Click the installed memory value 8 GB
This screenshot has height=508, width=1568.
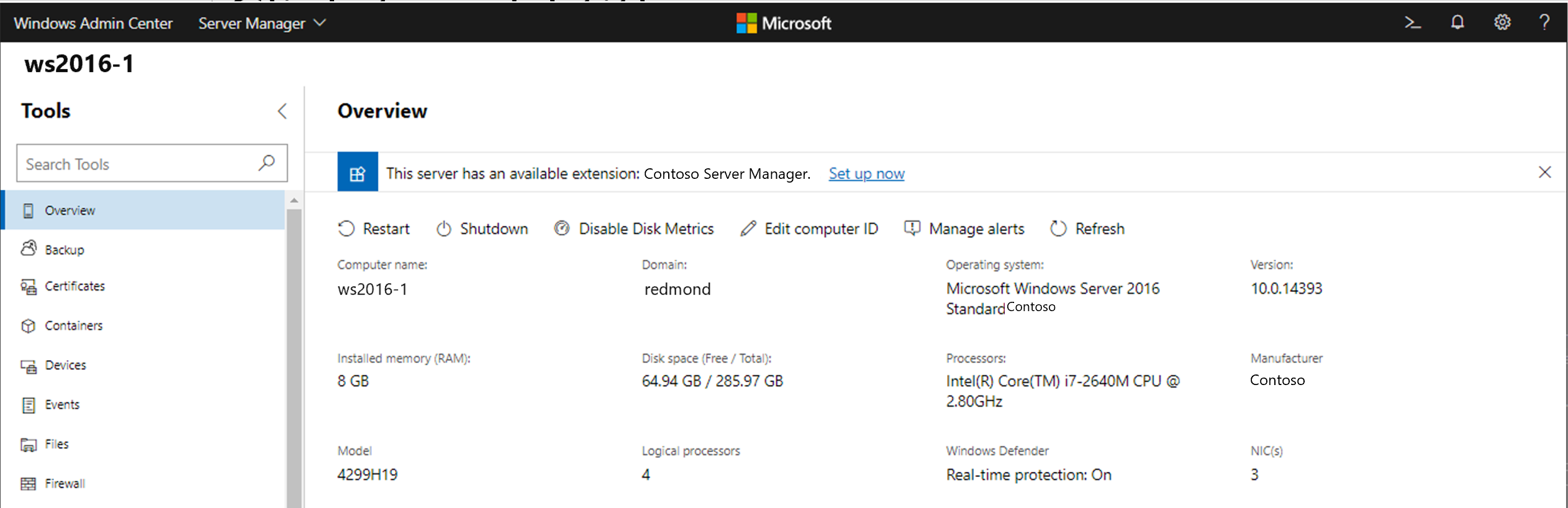pos(353,381)
